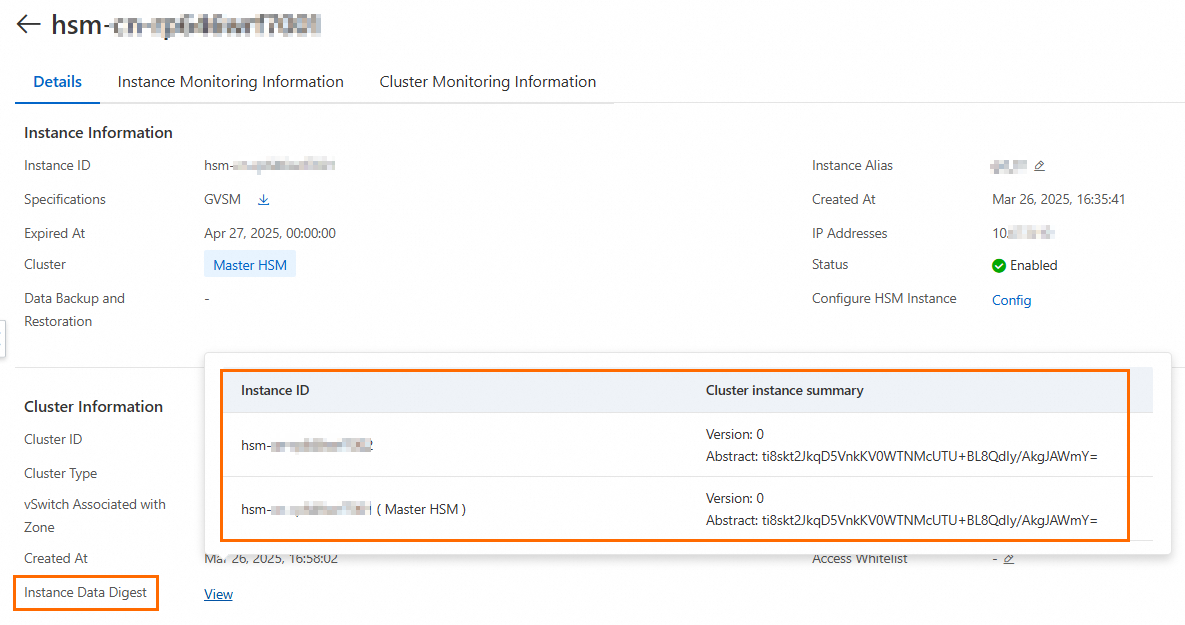Switch to Cluster Monitoring Information tab

(x=487, y=82)
